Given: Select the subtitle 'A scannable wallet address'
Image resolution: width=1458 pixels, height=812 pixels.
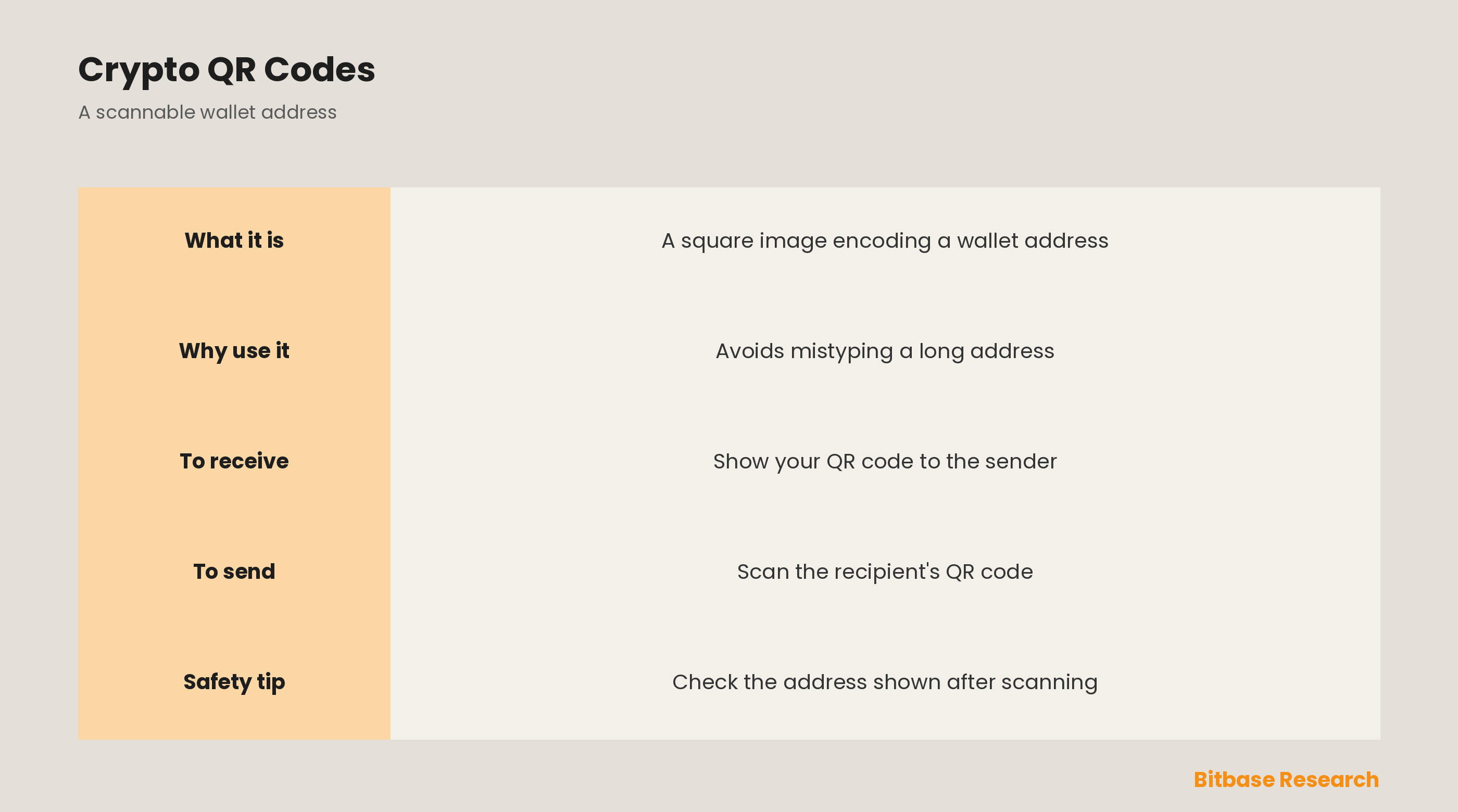Looking at the screenshot, I should pyautogui.click(x=207, y=112).
